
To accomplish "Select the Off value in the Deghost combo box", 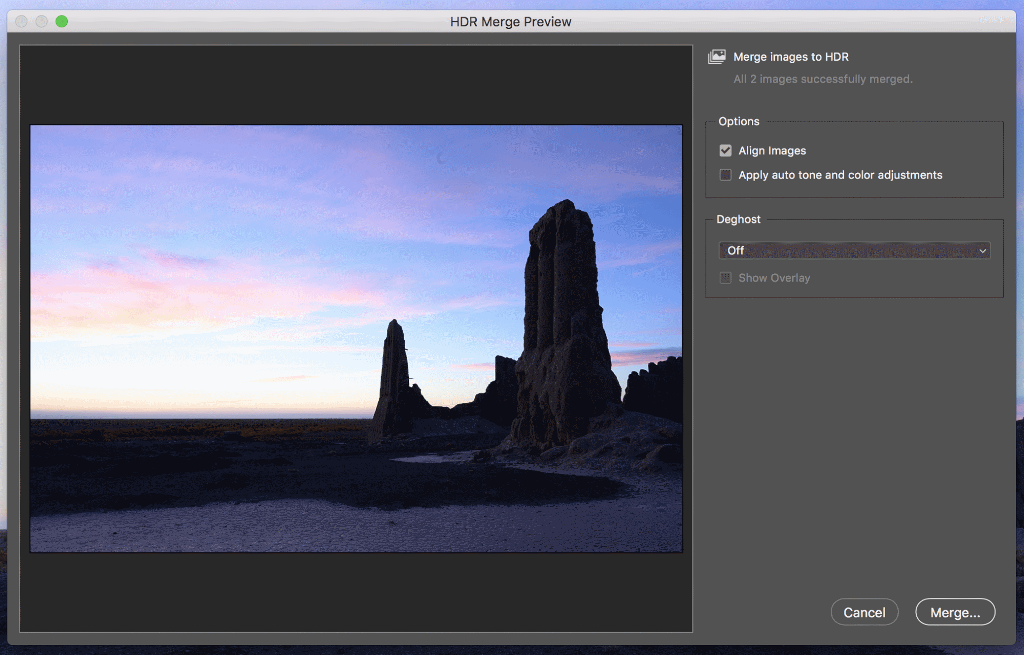I will [737, 250].
